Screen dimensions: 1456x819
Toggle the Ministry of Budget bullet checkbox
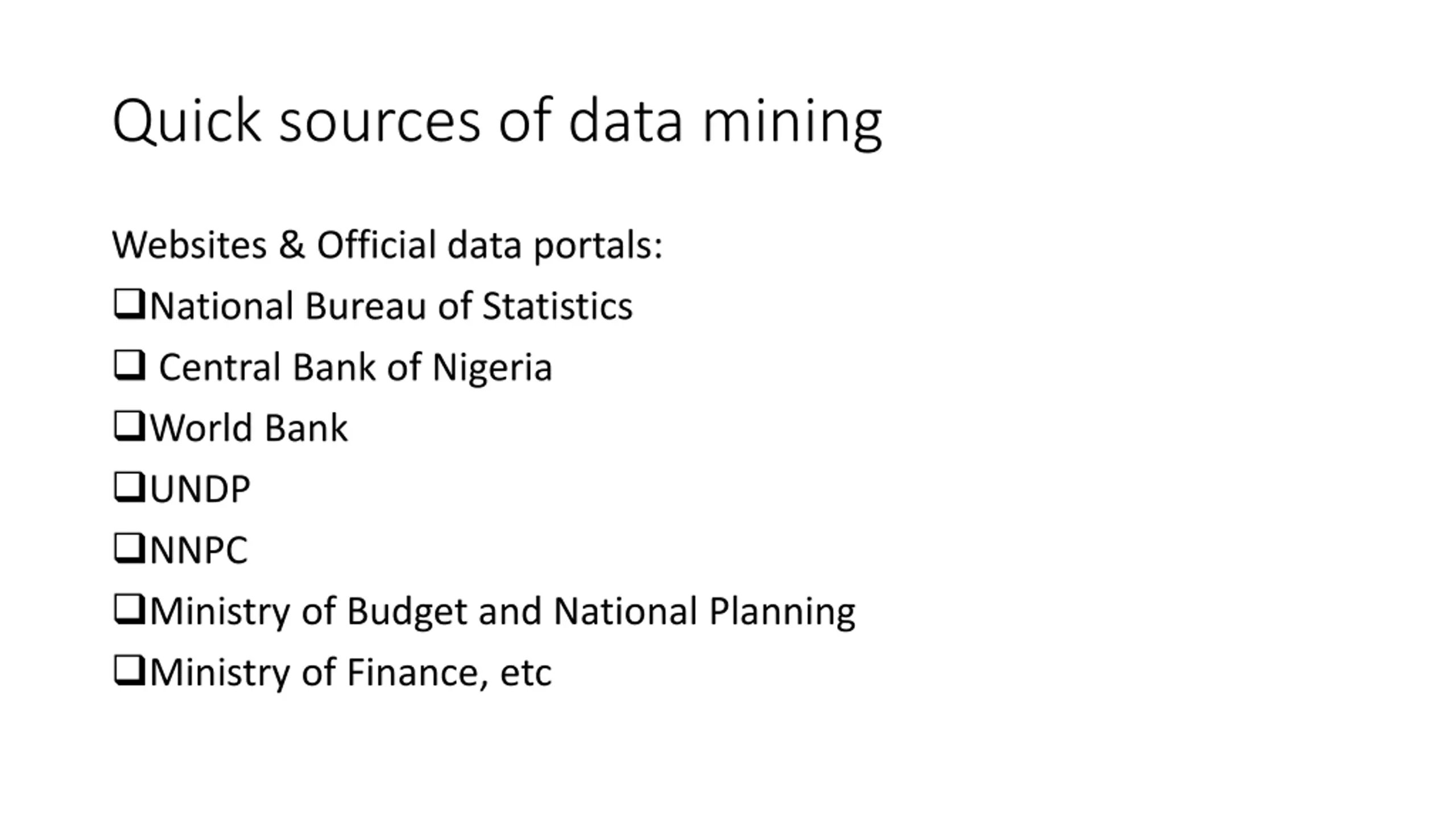pyautogui.click(x=129, y=609)
